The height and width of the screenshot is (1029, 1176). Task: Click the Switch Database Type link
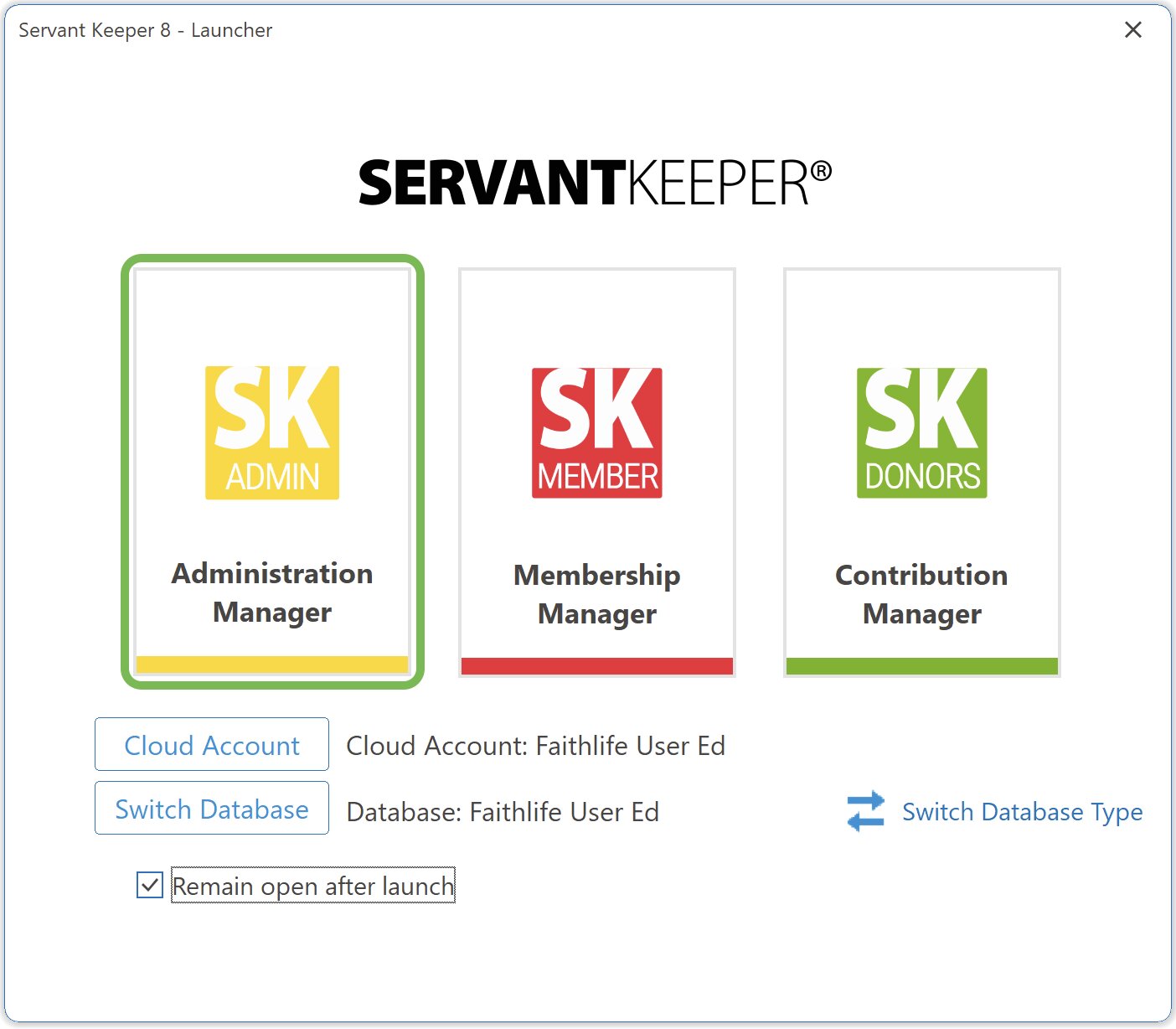coord(1022,811)
